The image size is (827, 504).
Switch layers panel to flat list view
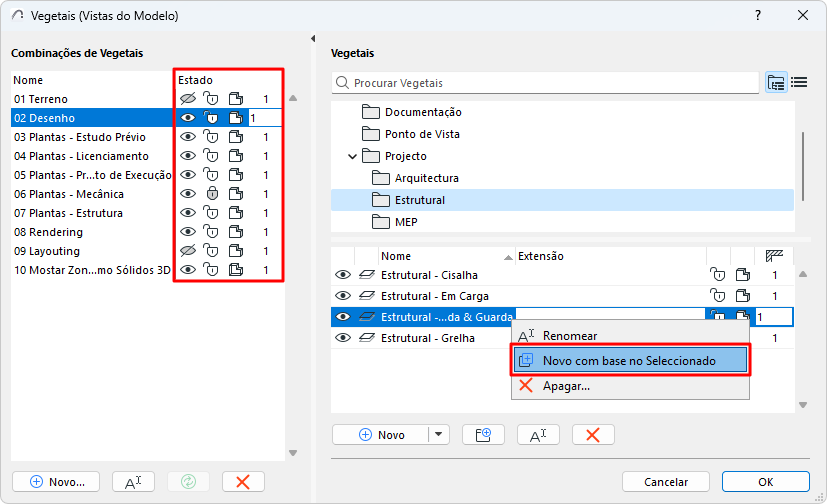(x=799, y=83)
